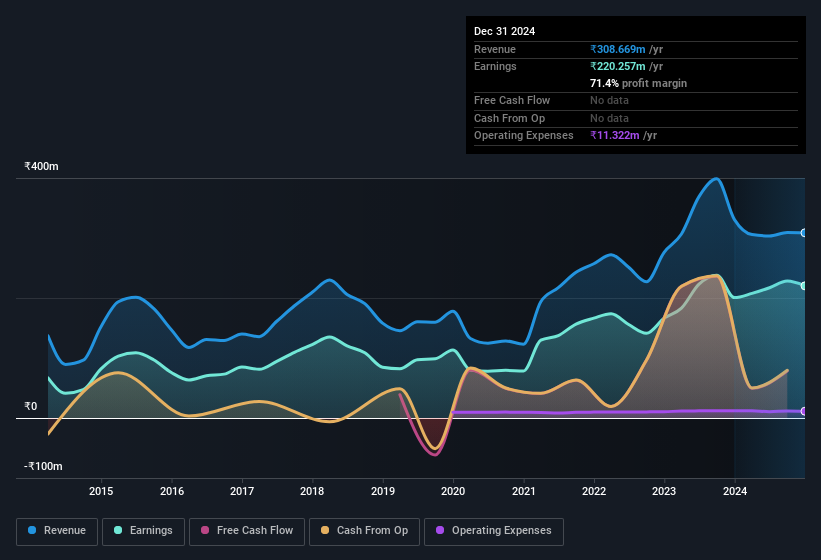Screen dimensions: 821x560
Task: Click the ₹220.257m earnings value
Action: [x=617, y=66]
